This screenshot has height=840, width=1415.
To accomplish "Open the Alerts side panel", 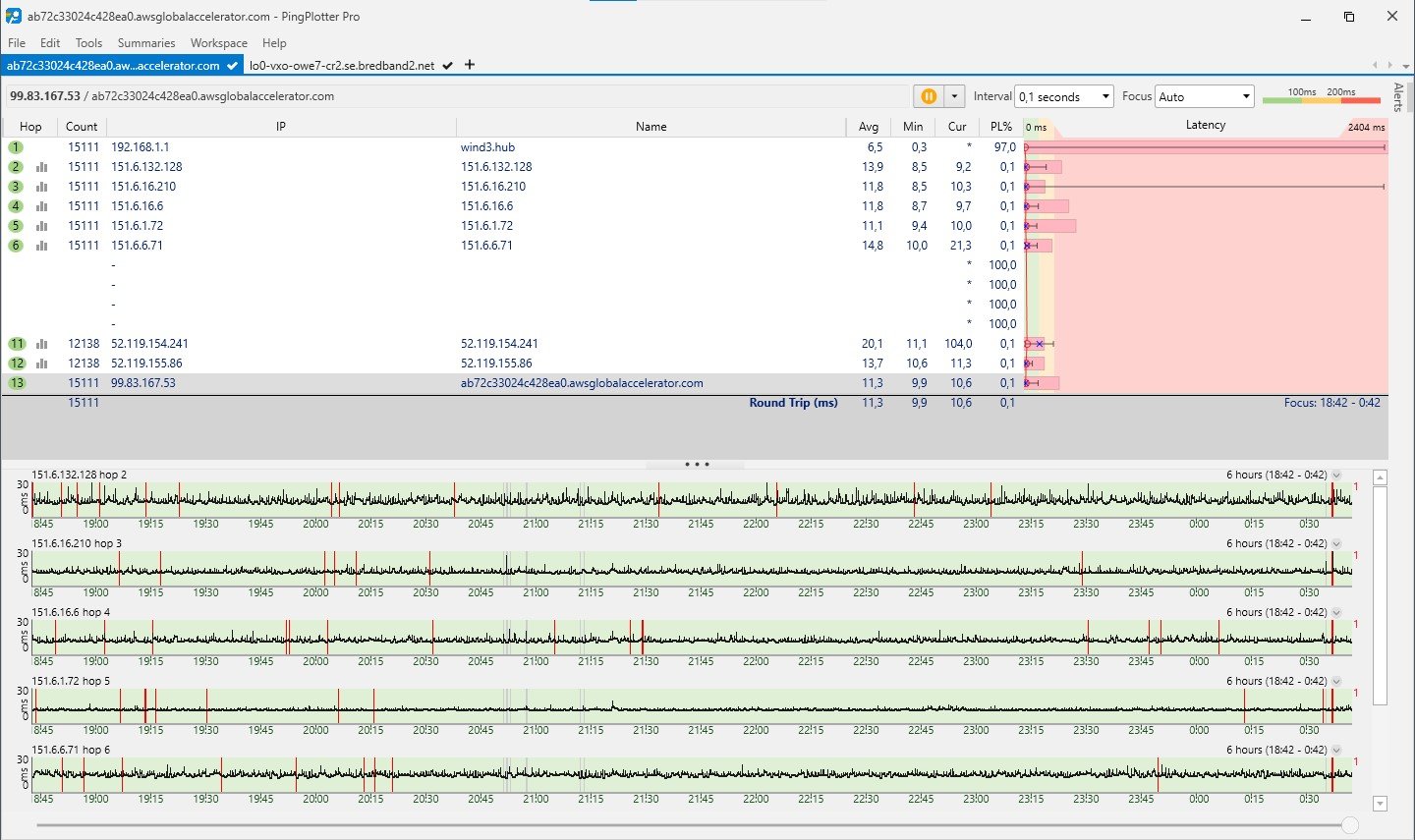I will [1398, 97].
